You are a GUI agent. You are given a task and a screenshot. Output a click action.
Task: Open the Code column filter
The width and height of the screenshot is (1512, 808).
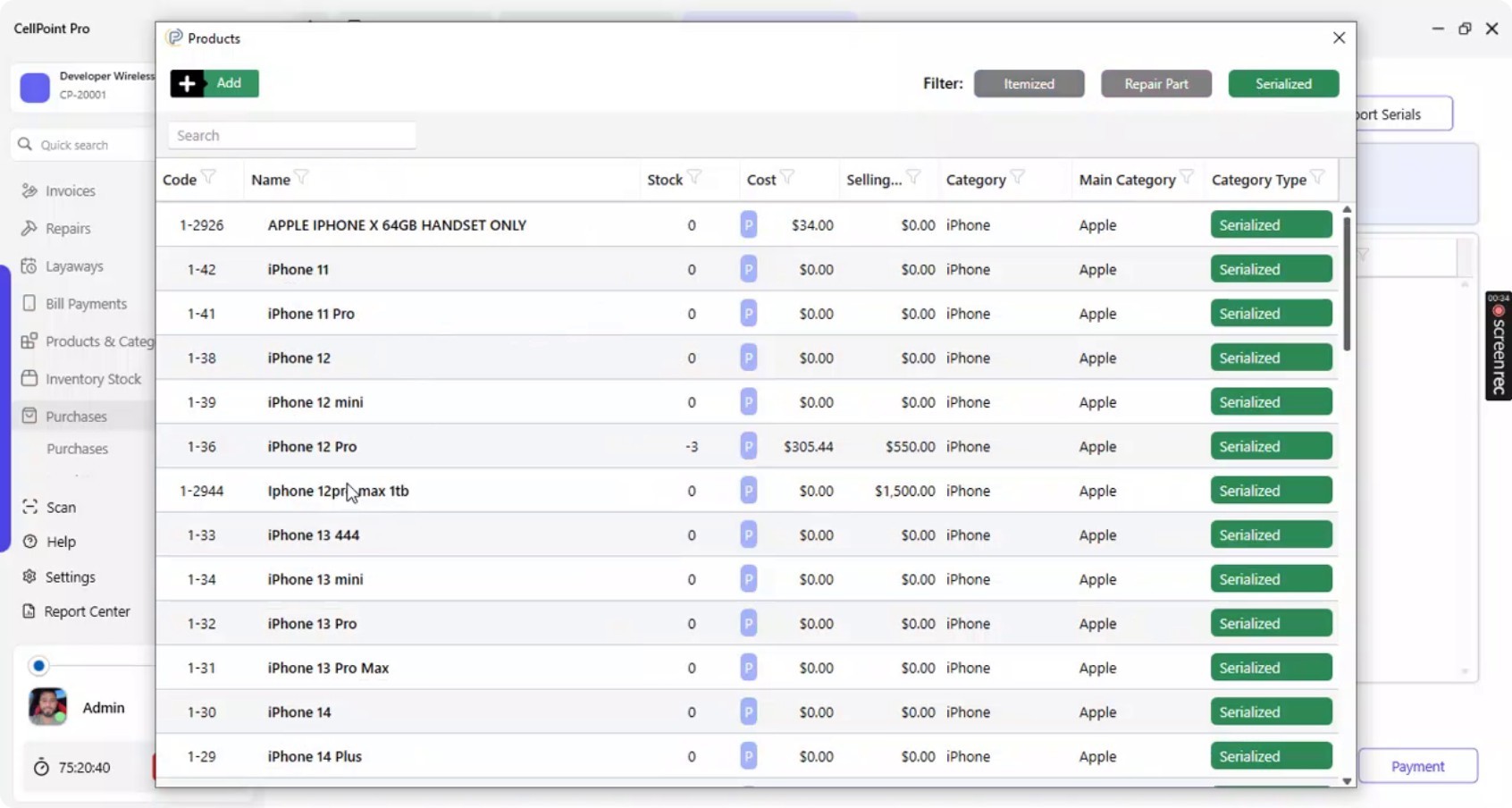pos(208,177)
